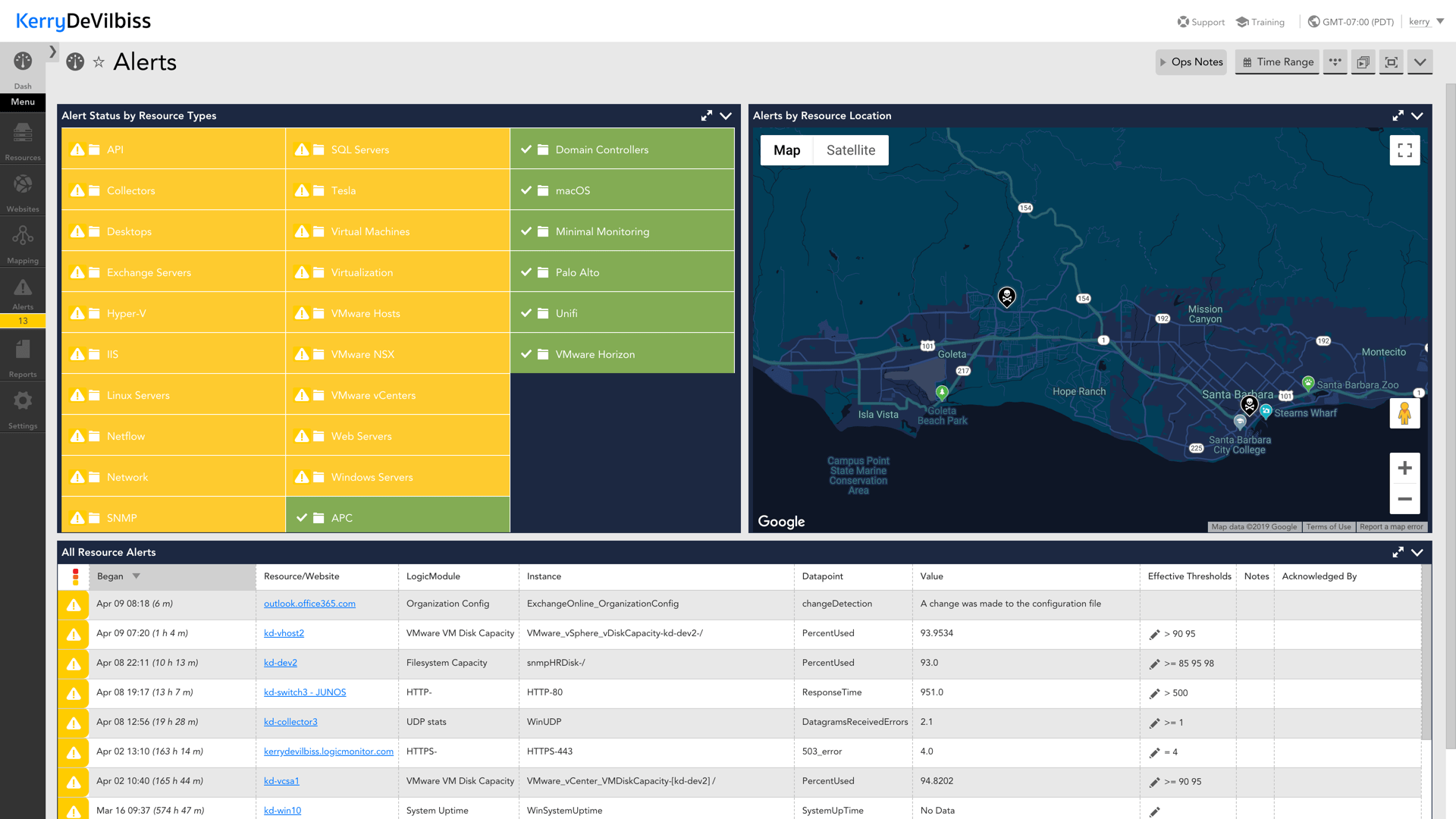The height and width of the screenshot is (819, 1456).
Task: Edit threshold for kd-vhost2 alert
Action: click(1154, 634)
